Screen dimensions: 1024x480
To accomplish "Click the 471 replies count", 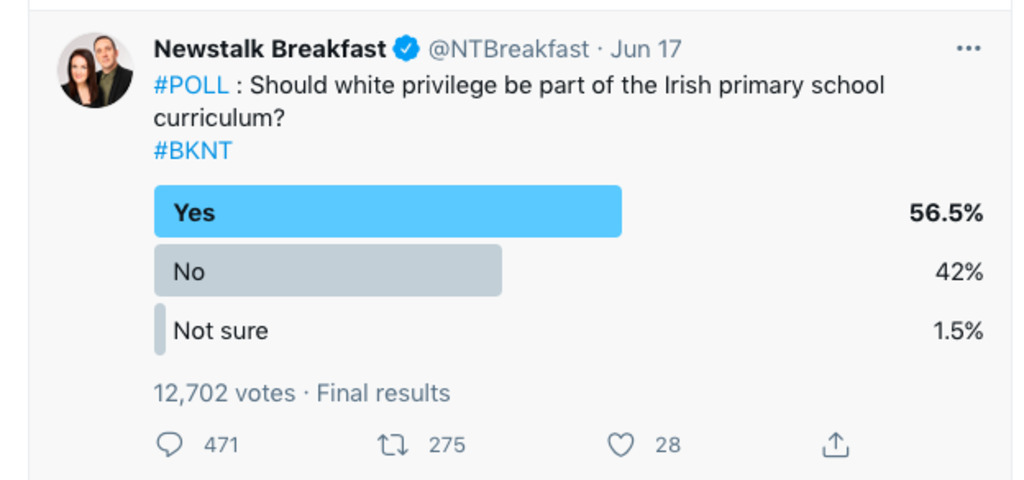I will (x=221, y=445).
